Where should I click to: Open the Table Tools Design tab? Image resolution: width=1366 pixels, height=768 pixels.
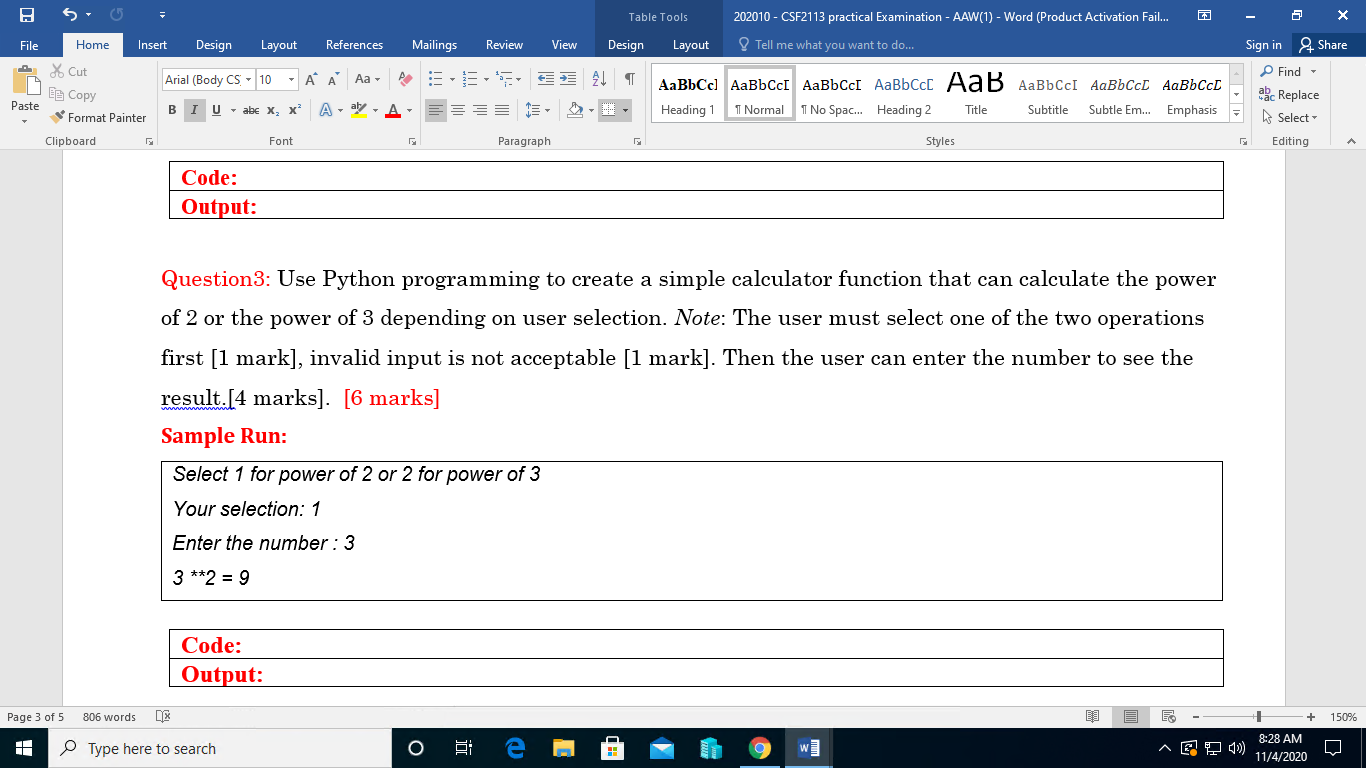point(625,45)
